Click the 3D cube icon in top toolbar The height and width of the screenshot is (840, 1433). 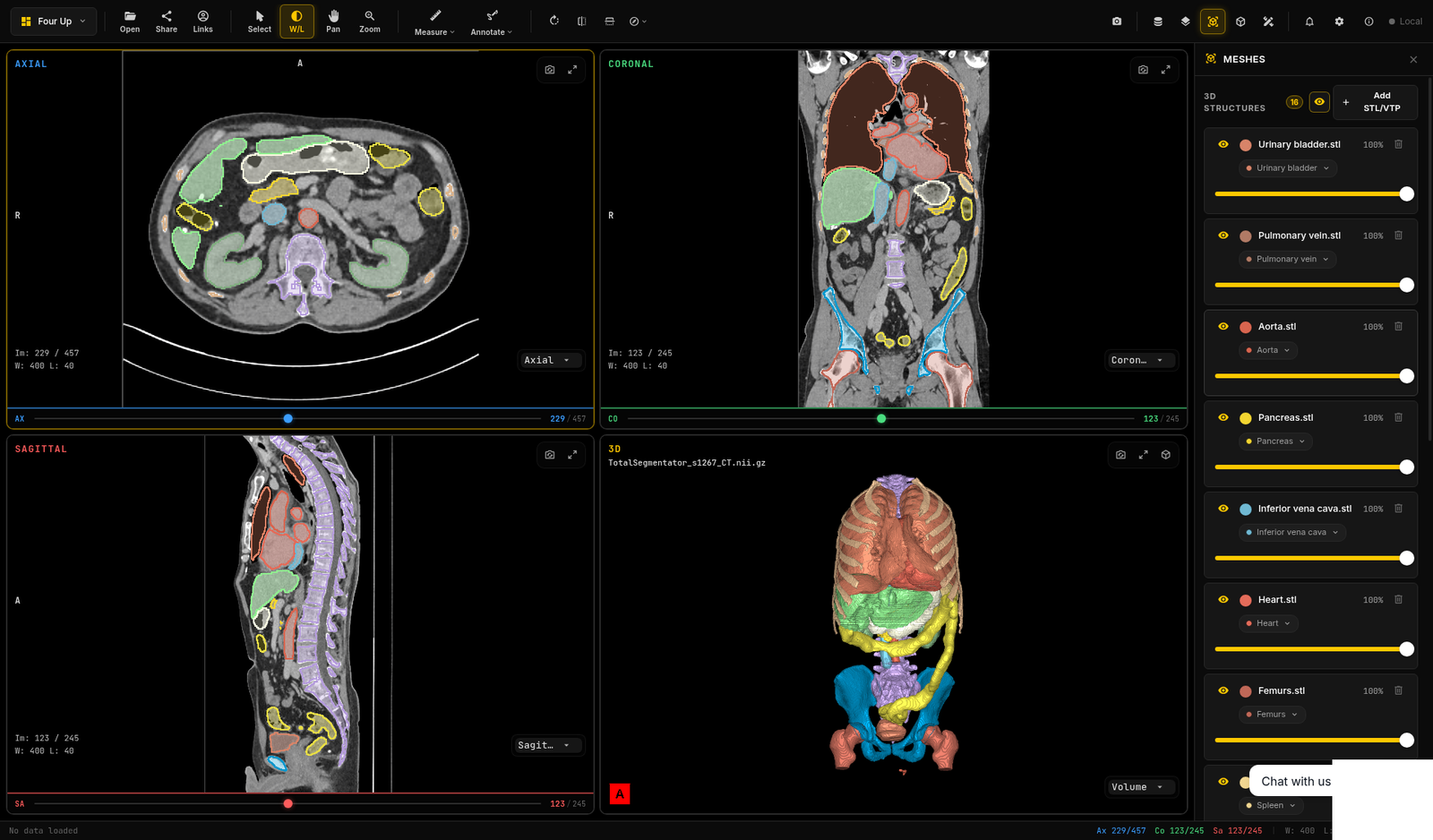coord(1240,21)
